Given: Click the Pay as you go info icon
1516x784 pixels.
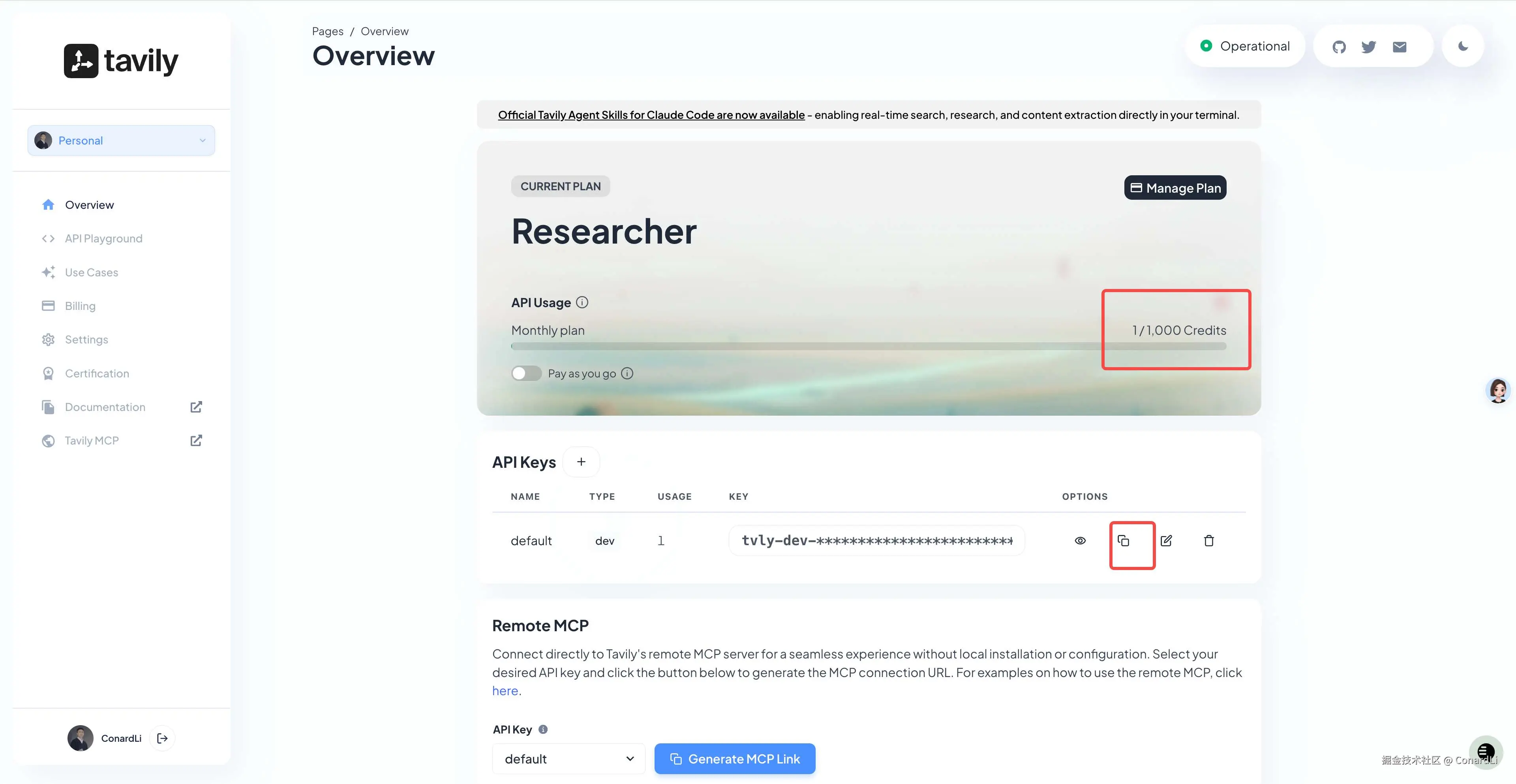Looking at the screenshot, I should click(x=627, y=373).
